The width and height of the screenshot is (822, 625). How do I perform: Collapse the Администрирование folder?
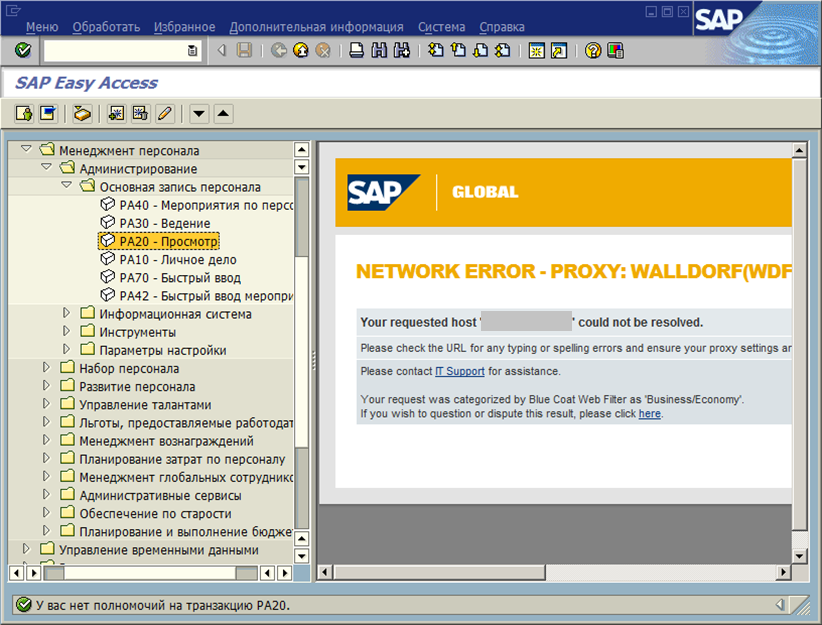[47, 167]
